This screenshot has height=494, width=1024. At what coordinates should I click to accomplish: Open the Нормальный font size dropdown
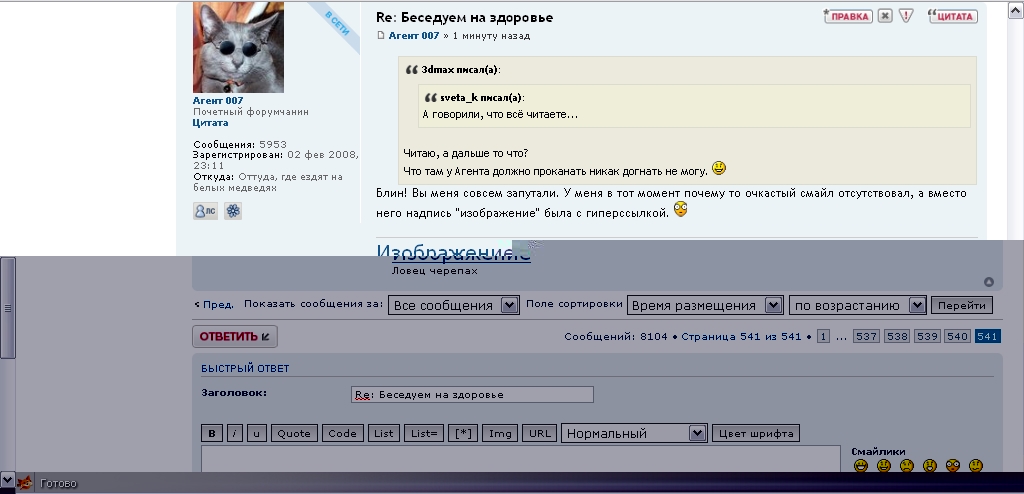[634, 433]
